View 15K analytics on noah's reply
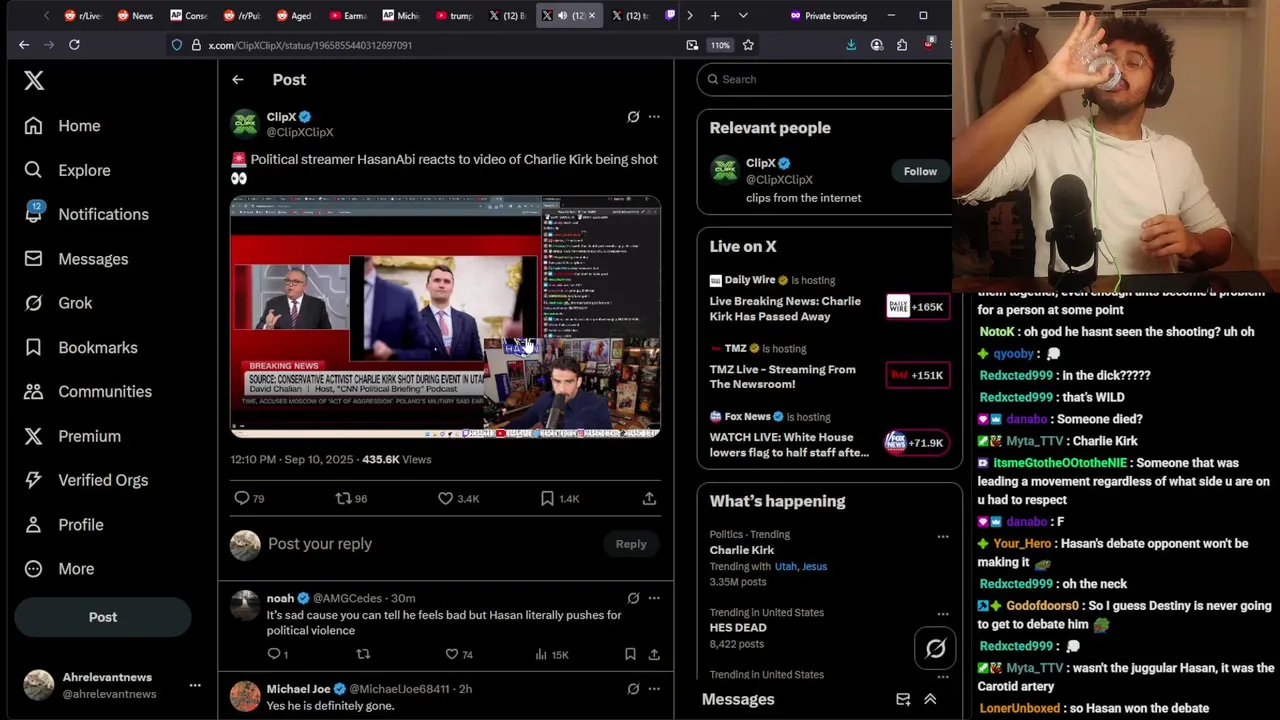The width and height of the screenshot is (1280, 720). point(551,654)
